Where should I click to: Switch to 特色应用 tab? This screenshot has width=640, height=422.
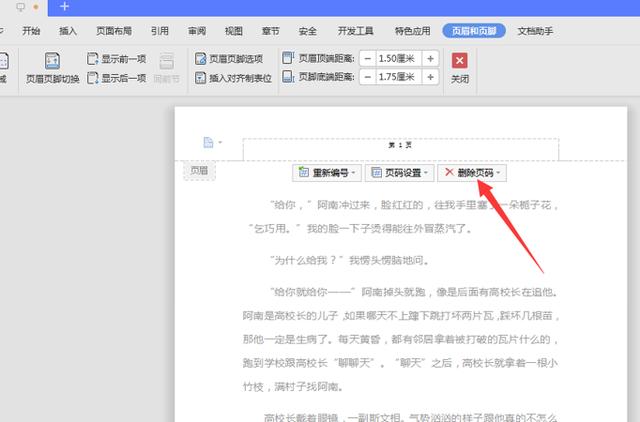coord(412,31)
